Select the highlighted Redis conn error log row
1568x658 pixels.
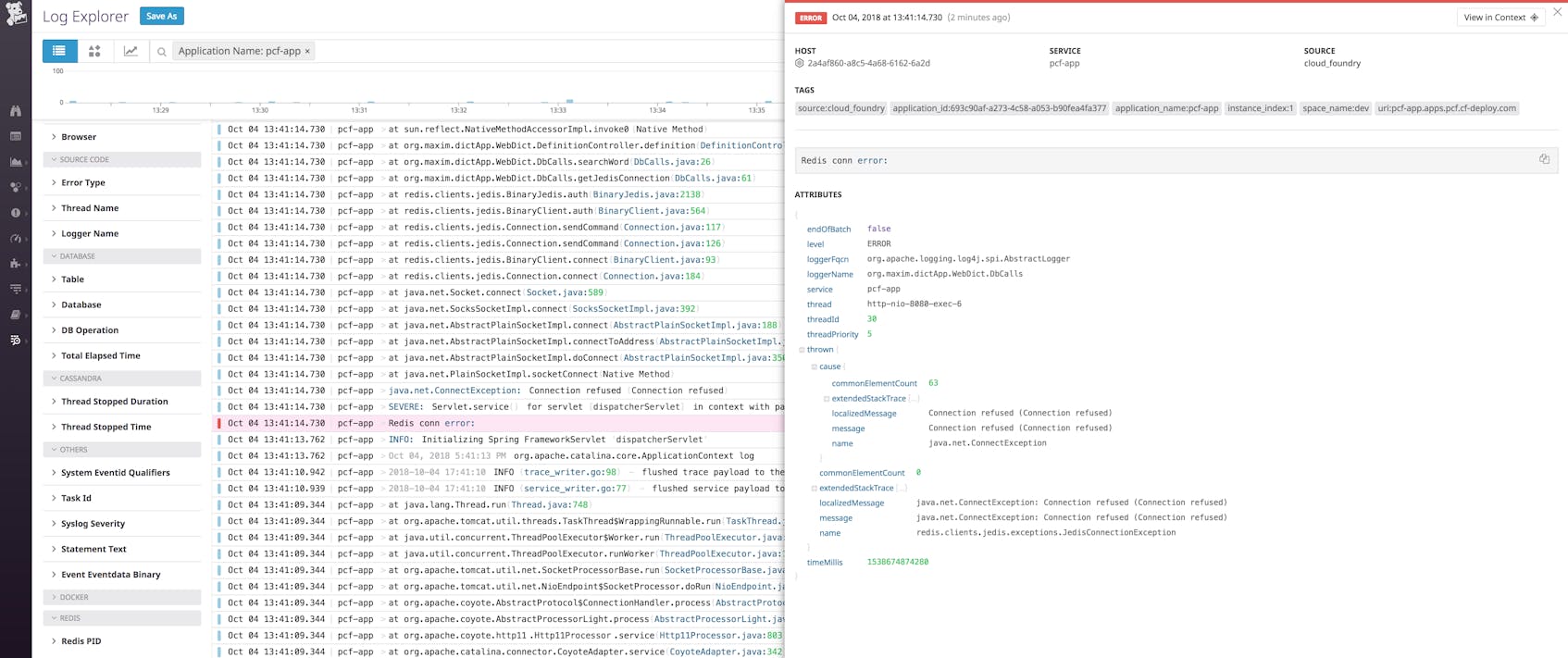point(500,423)
